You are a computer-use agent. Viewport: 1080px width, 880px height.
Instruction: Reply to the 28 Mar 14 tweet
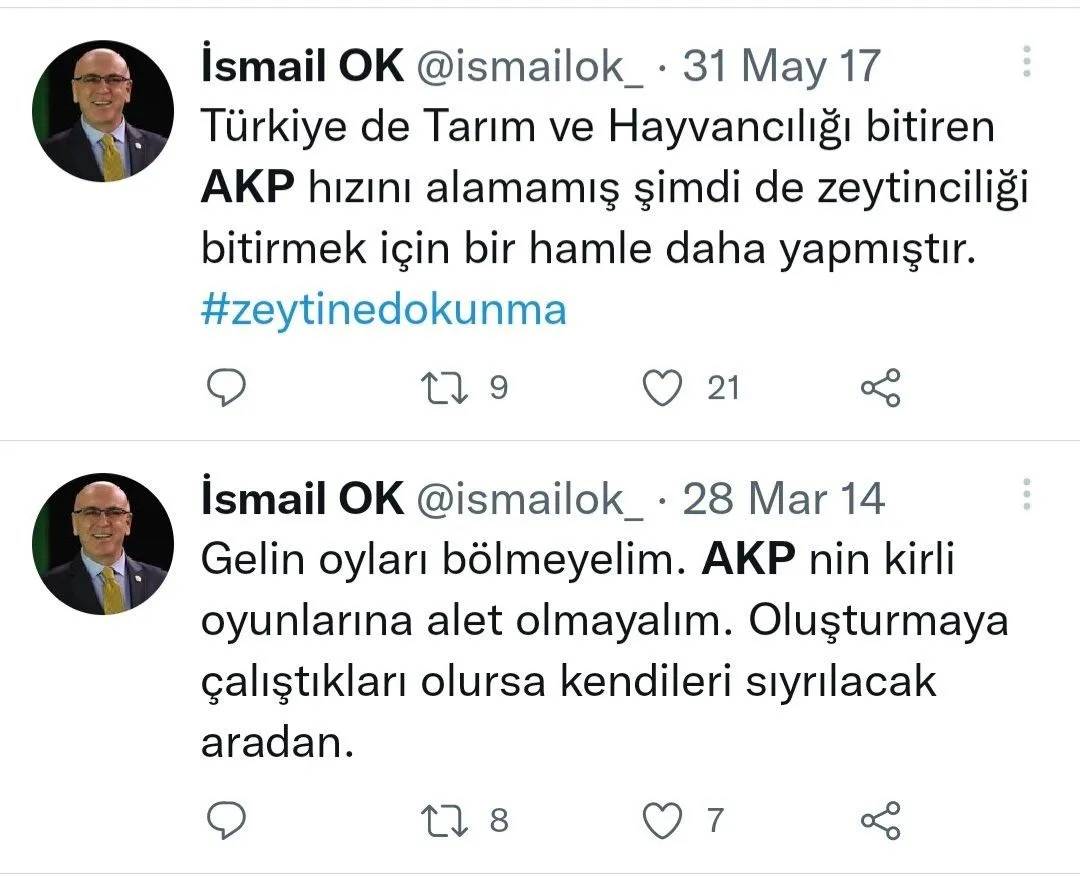pos(226,821)
